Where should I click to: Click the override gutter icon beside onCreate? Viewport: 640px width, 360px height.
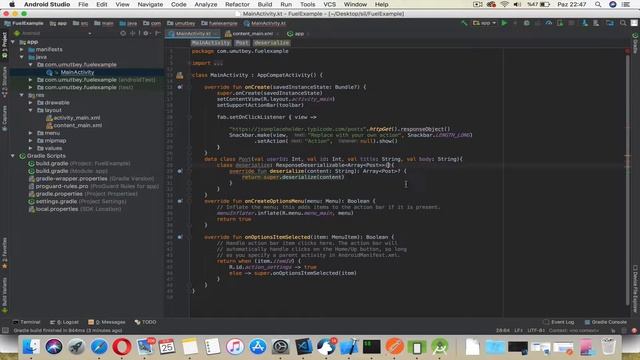click(180, 87)
